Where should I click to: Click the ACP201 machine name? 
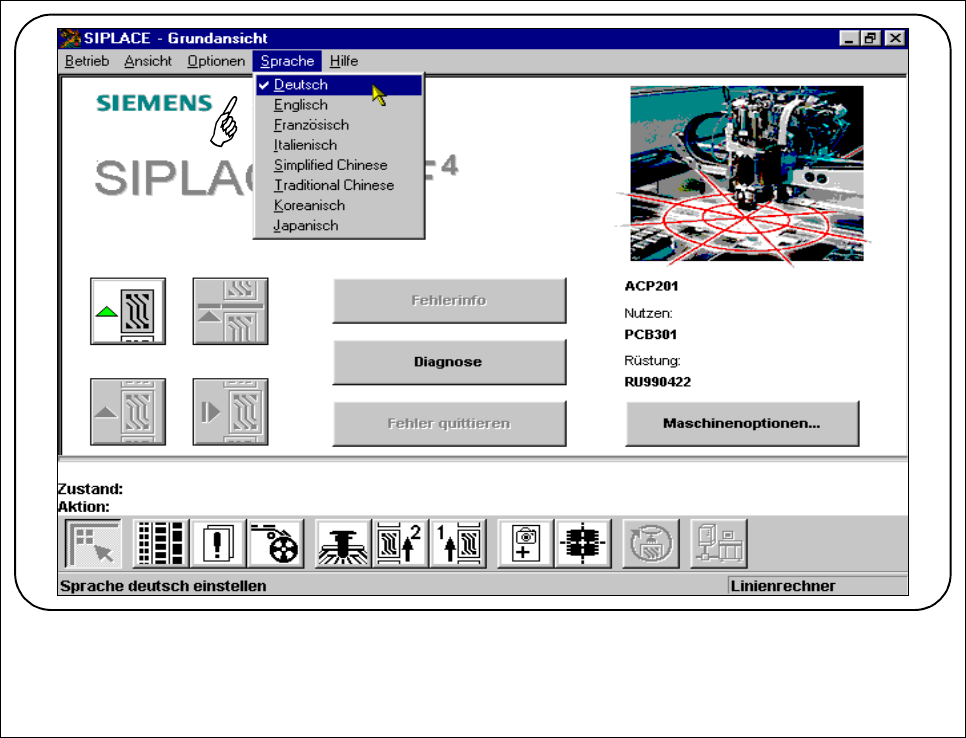(651, 286)
